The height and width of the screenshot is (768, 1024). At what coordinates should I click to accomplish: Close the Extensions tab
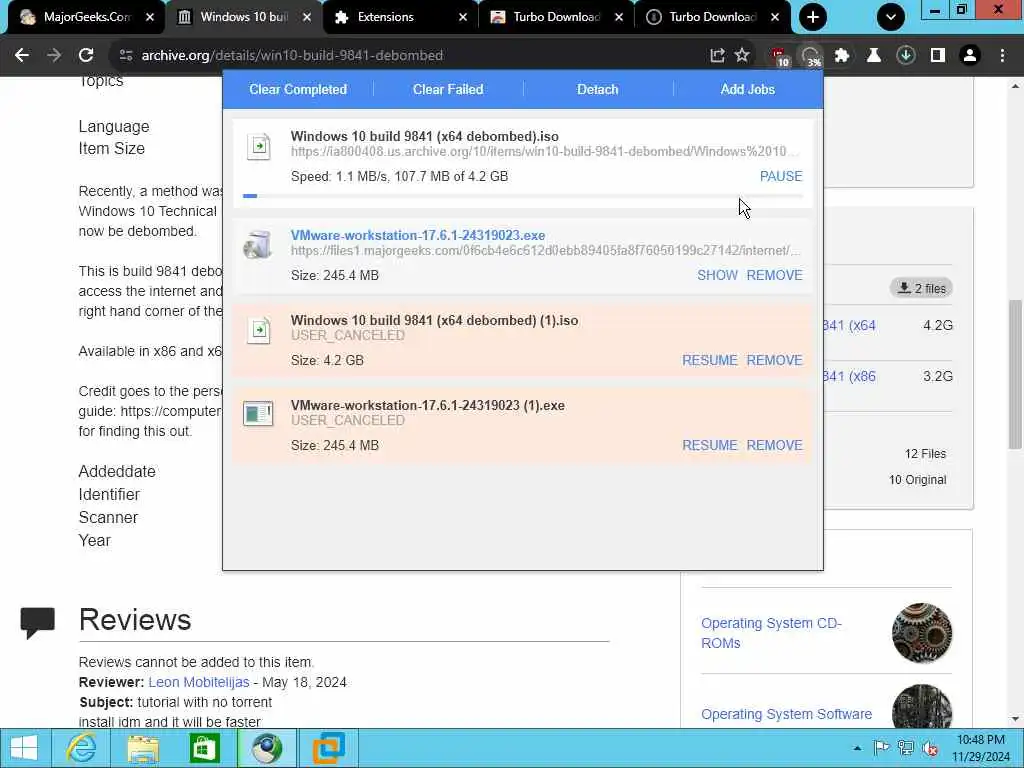point(463,17)
